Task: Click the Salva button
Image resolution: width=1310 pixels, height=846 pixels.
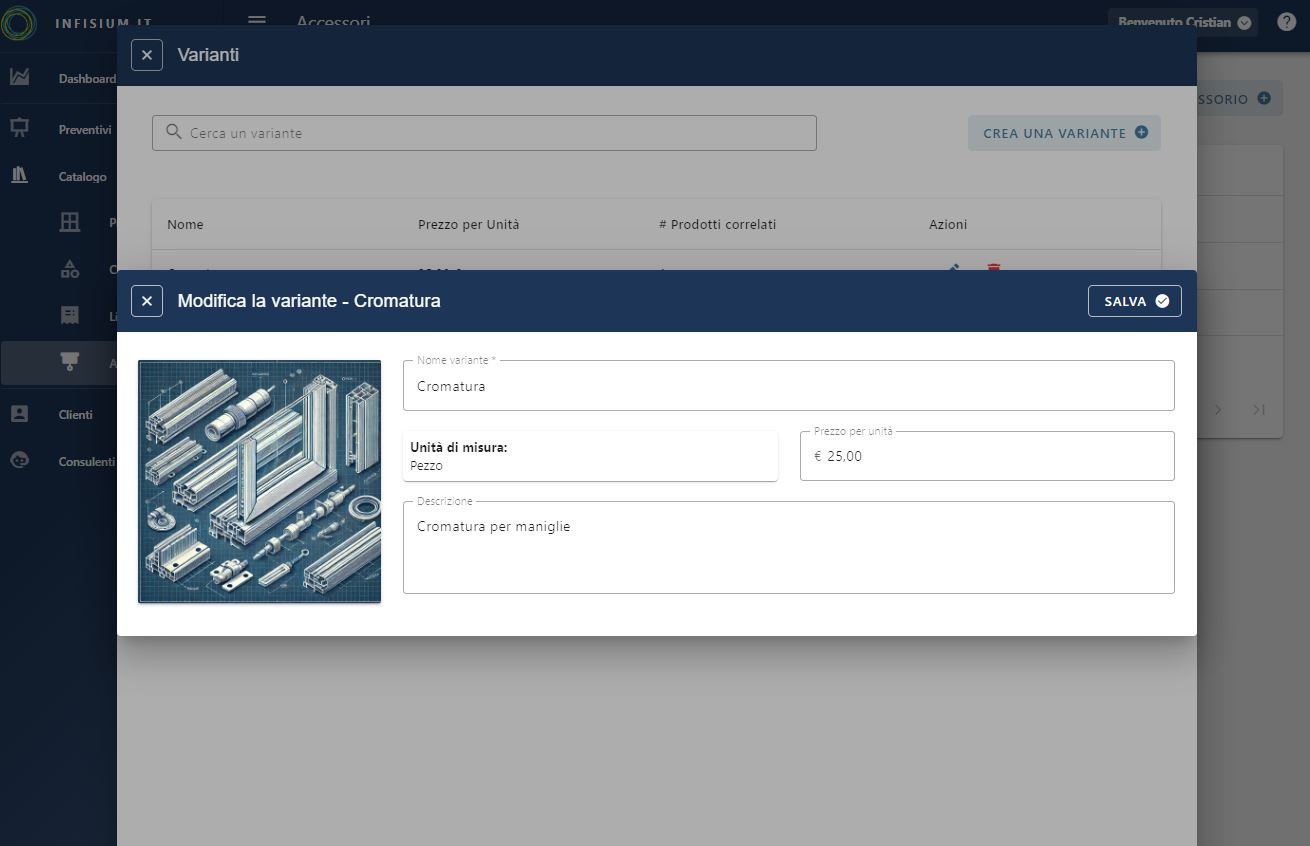Action: 1134,301
